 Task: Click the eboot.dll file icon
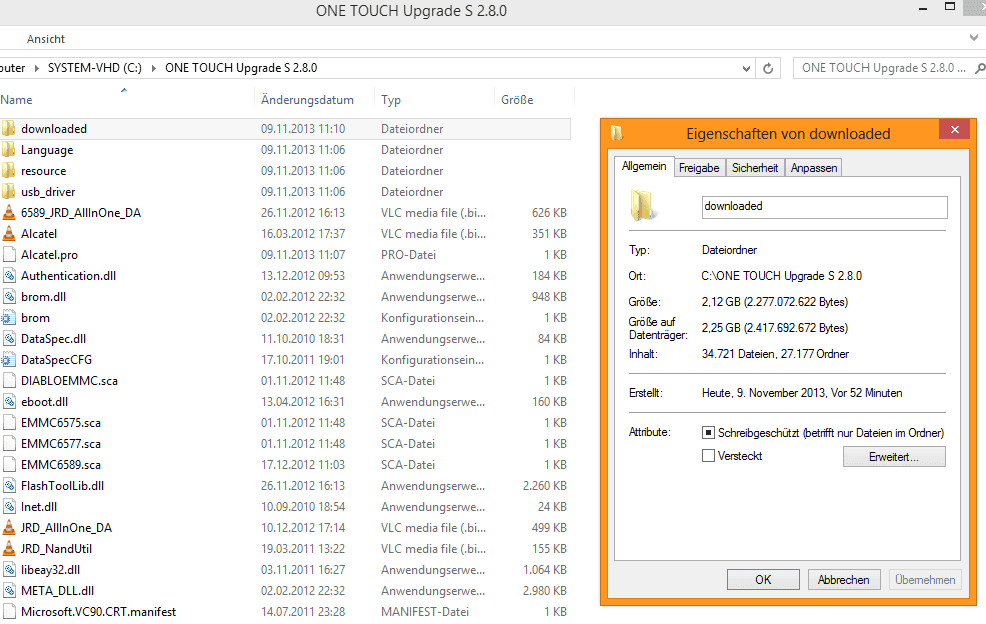(9, 402)
